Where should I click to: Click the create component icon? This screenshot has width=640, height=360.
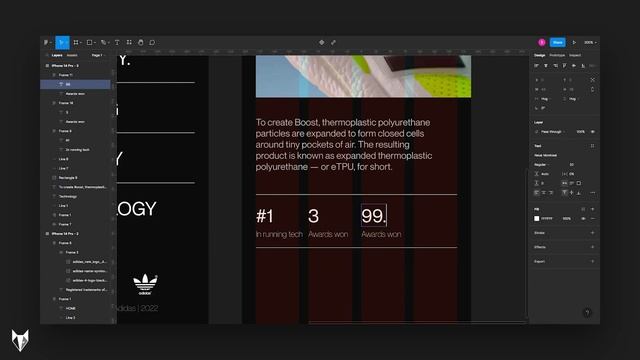pos(322,42)
